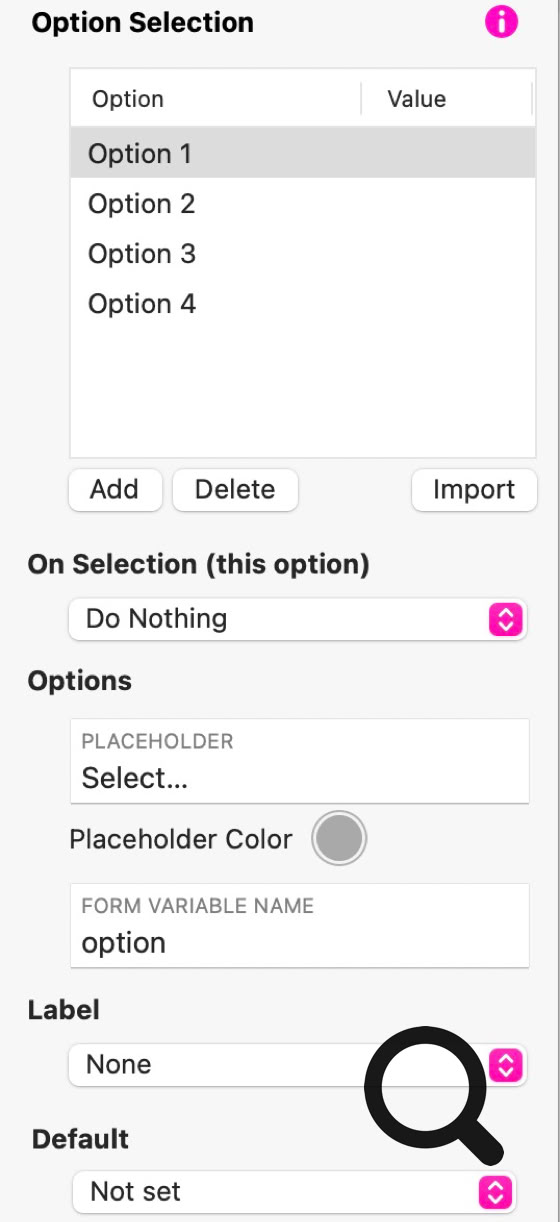The height and width of the screenshot is (1222, 560).
Task: Open the Placeholder Color swatch
Action: [339, 839]
